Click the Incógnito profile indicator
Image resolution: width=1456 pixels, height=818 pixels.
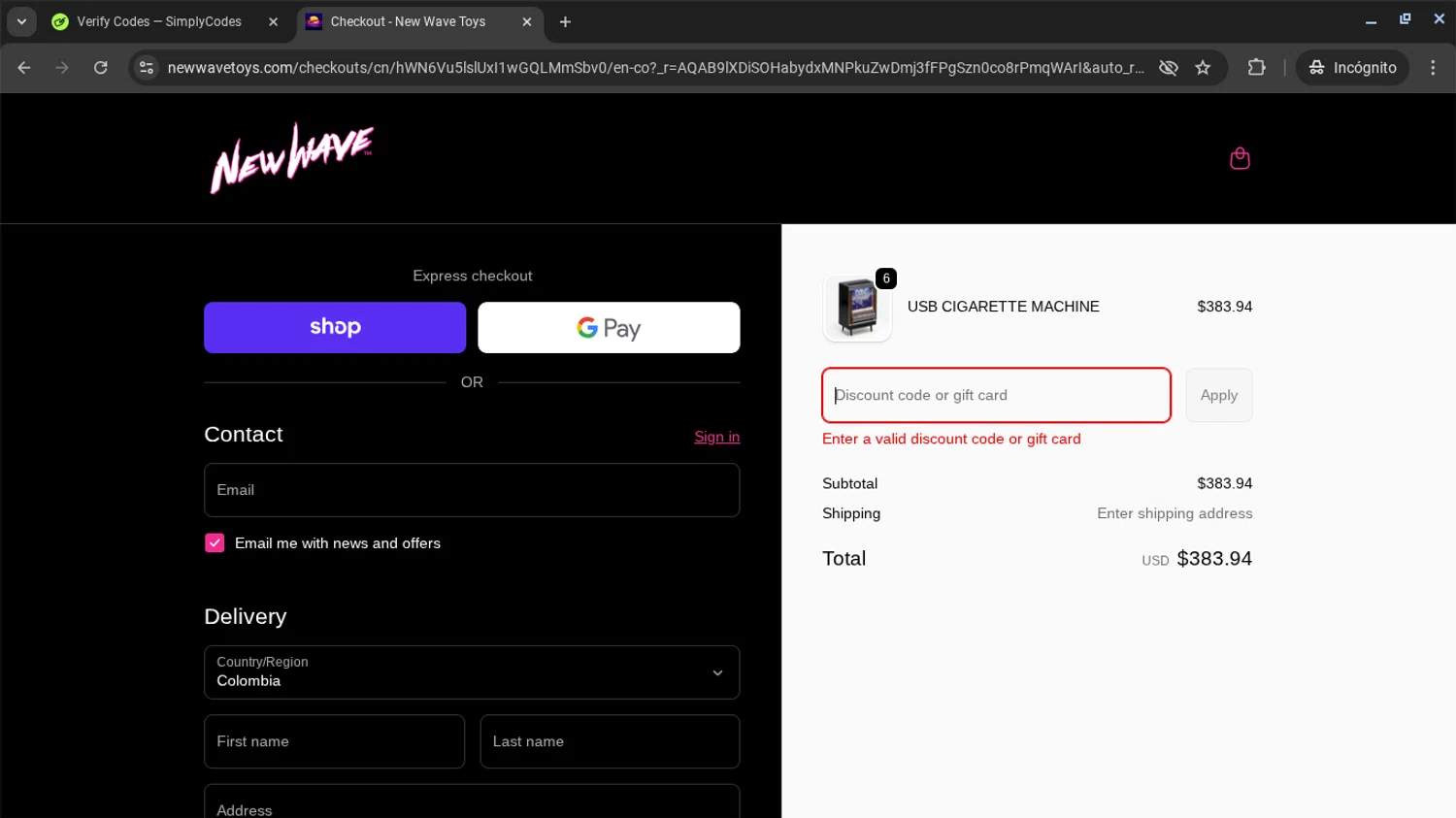click(1352, 68)
